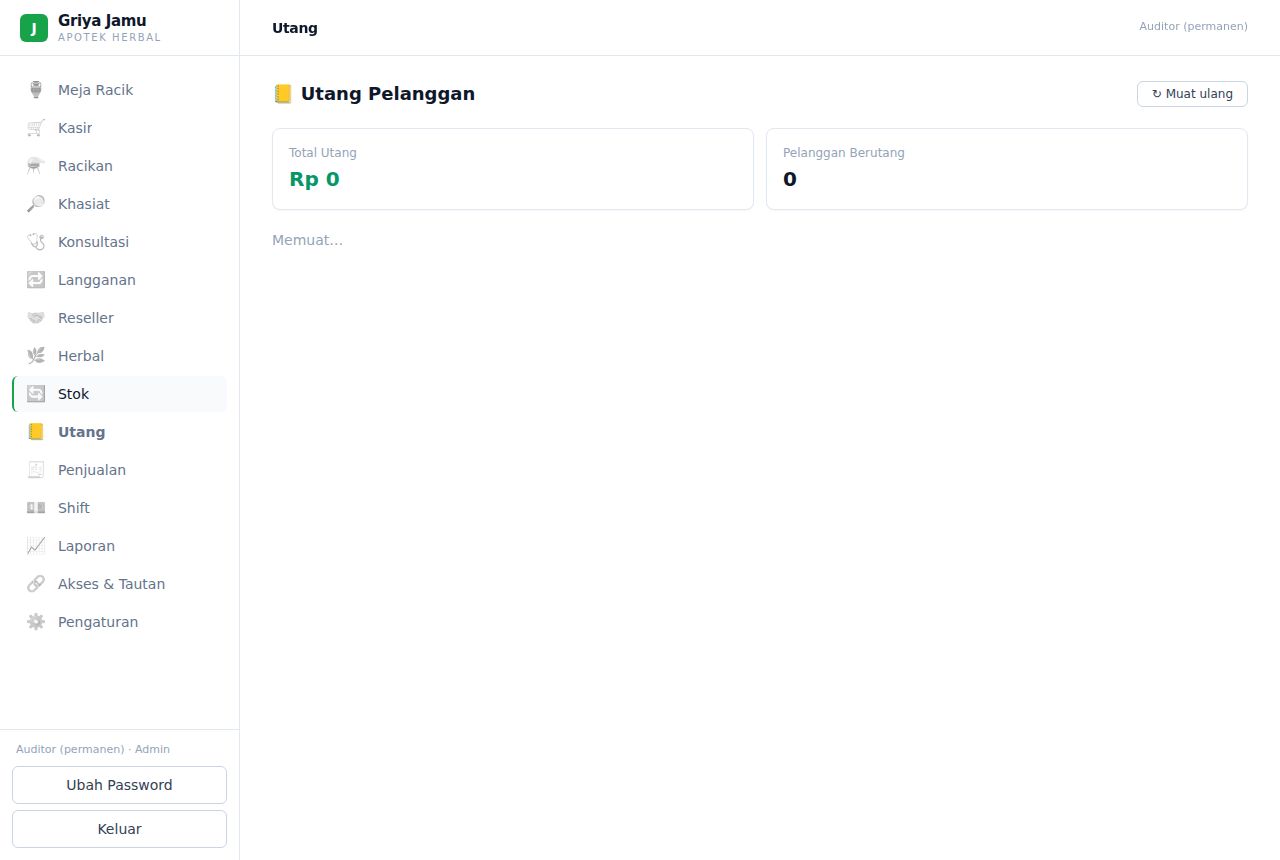Open the Langganan repeat icon
1280x860 pixels.
36,280
